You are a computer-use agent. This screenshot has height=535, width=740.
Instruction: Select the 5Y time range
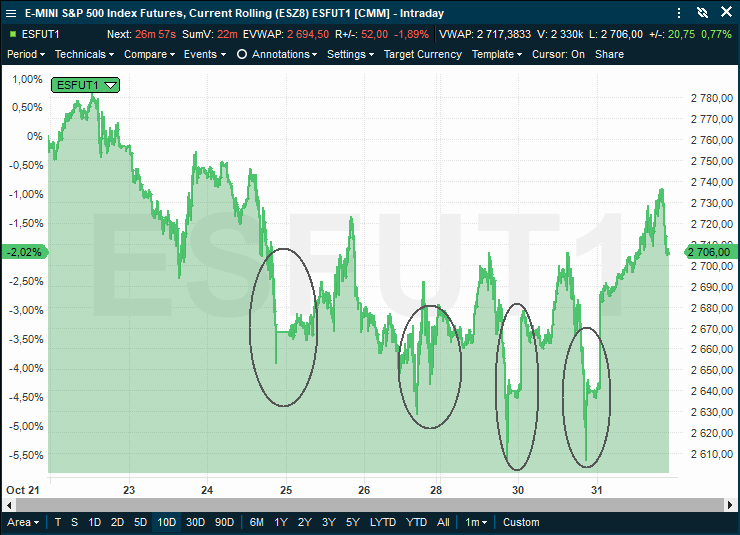[x=353, y=522]
